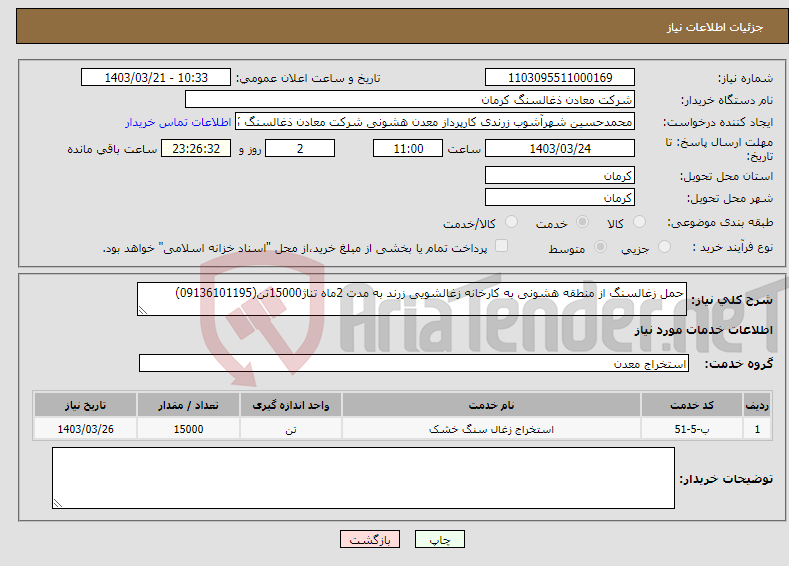Viewport: 789px width, 566px height.
Task: Select the متوسط purchase type radio
Action: [600, 247]
